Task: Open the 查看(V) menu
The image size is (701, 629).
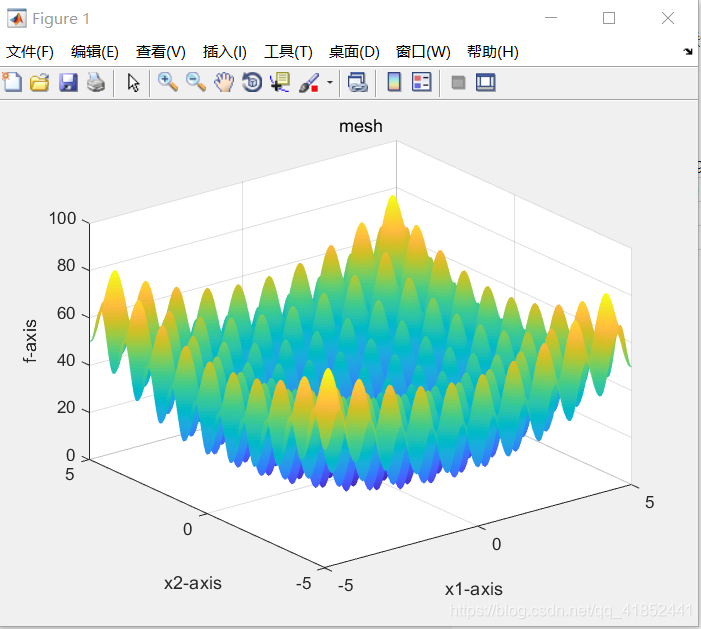Action: pyautogui.click(x=161, y=52)
